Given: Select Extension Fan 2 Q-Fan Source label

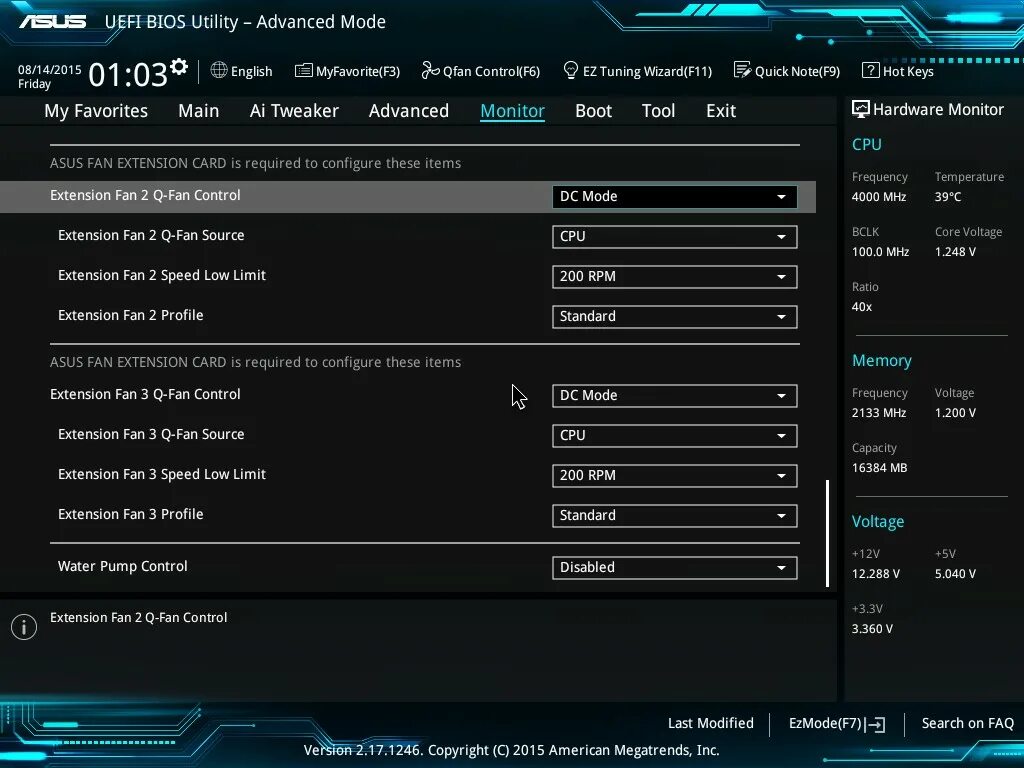Looking at the screenshot, I should (151, 235).
